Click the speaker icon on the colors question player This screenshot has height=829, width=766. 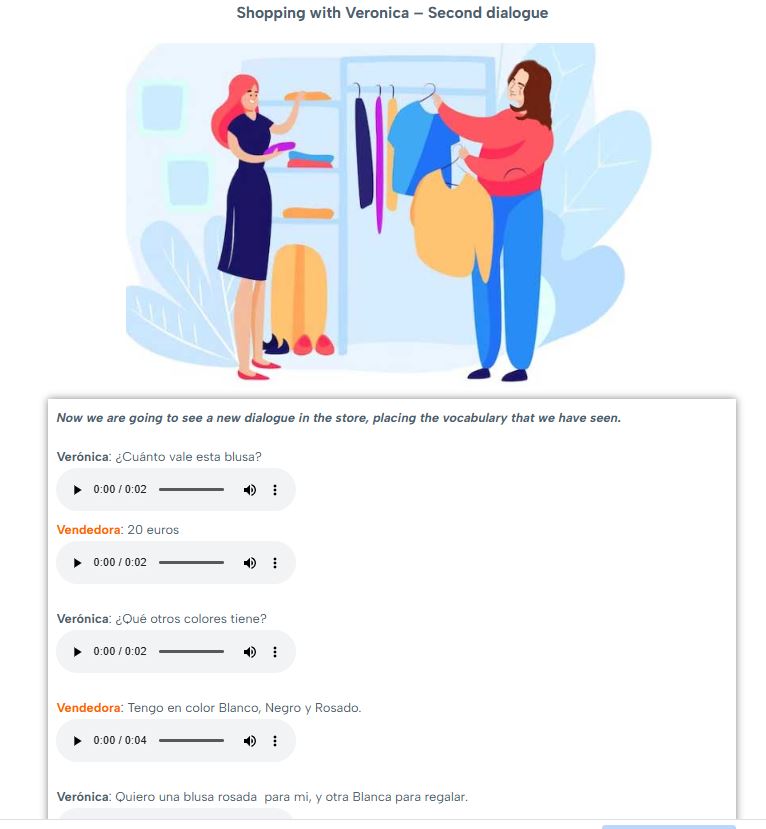249,651
